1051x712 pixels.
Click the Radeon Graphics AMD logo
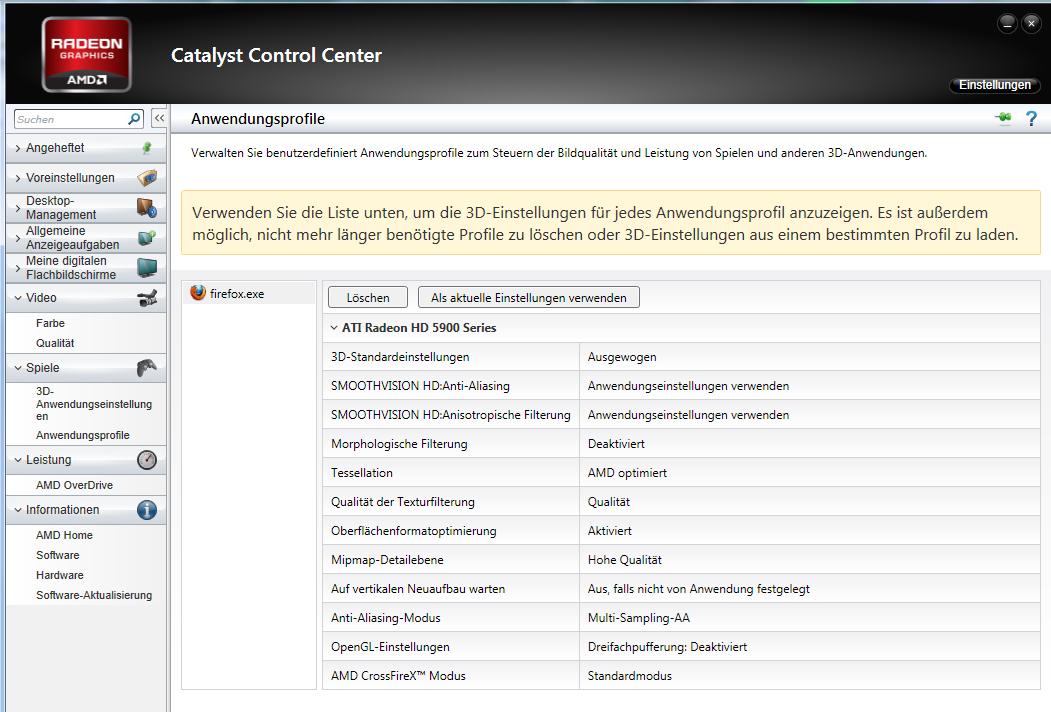click(x=86, y=55)
